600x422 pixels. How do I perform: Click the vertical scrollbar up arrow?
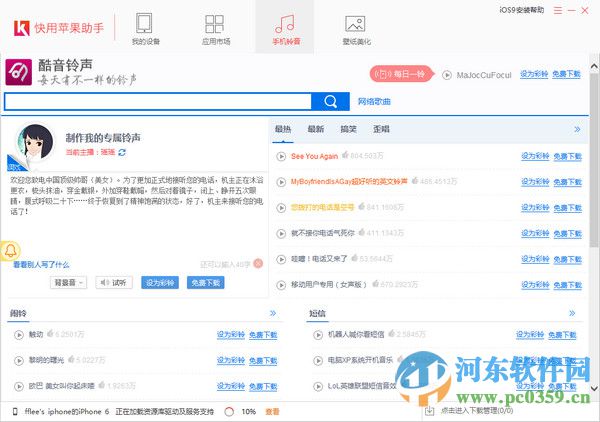[x=594, y=67]
